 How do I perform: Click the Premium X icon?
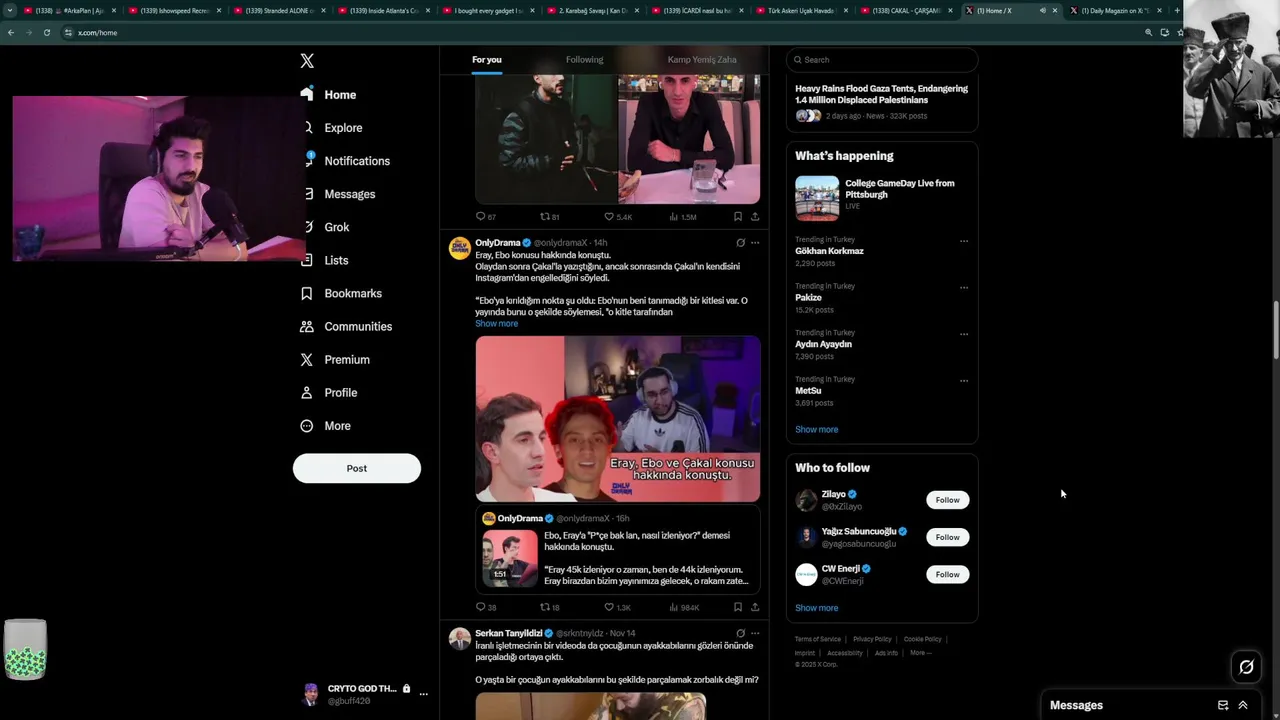[x=306, y=359]
